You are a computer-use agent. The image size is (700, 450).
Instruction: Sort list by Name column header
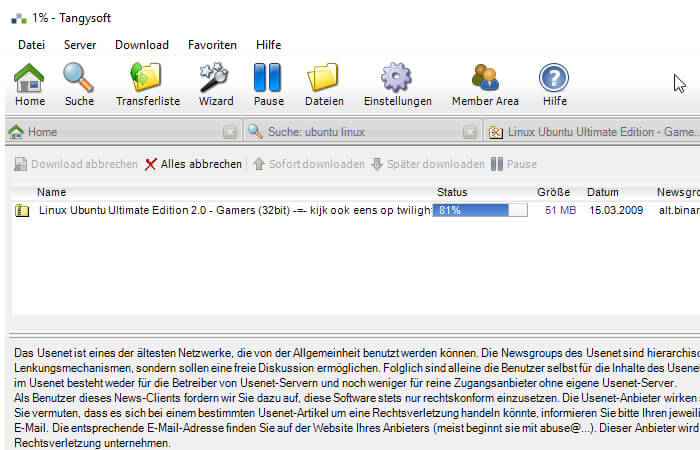click(x=51, y=192)
